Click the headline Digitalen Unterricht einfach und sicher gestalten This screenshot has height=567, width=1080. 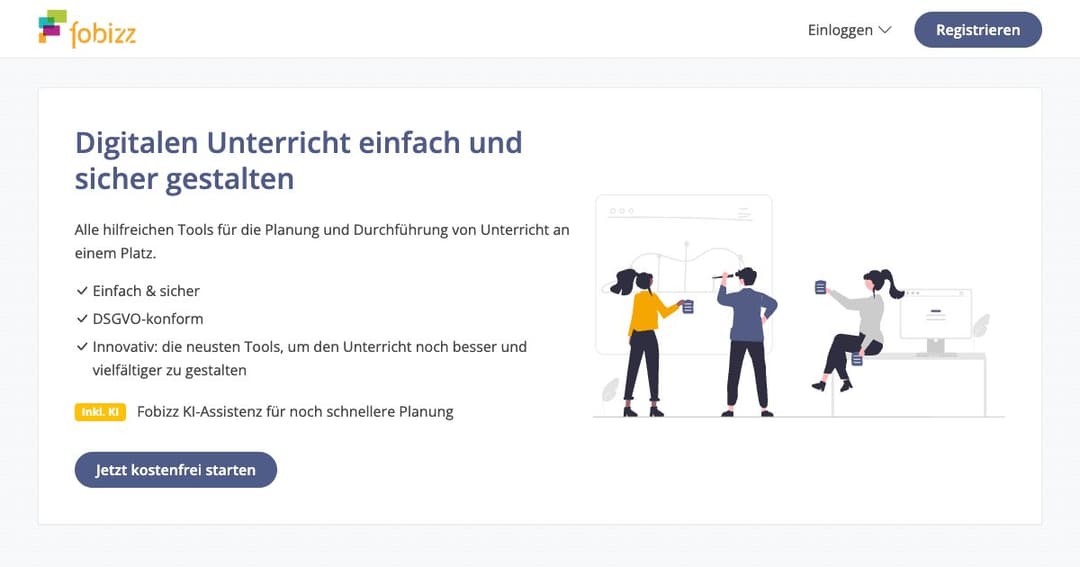click(x=298, y=161)
